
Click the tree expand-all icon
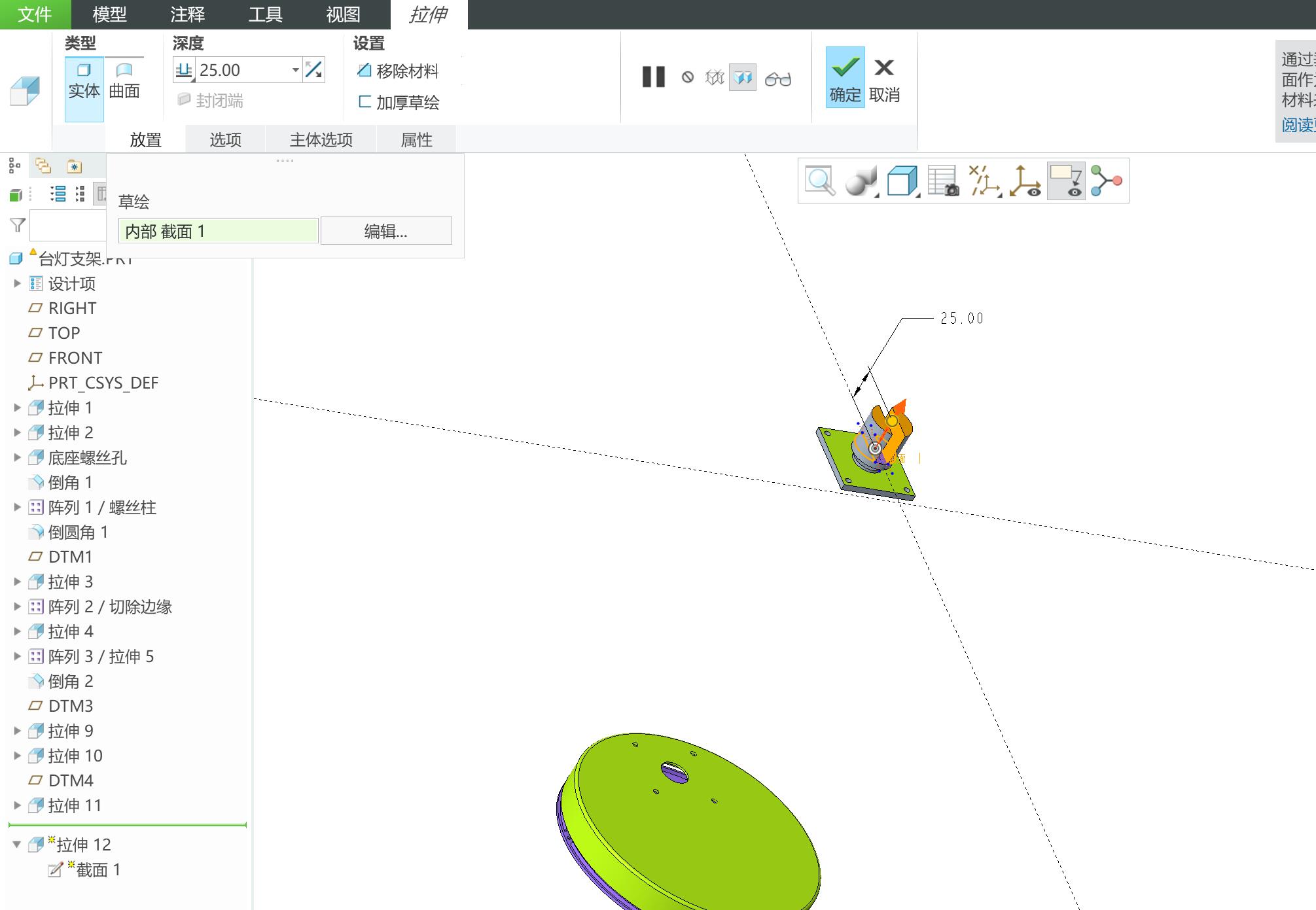(x=80, y=194)
